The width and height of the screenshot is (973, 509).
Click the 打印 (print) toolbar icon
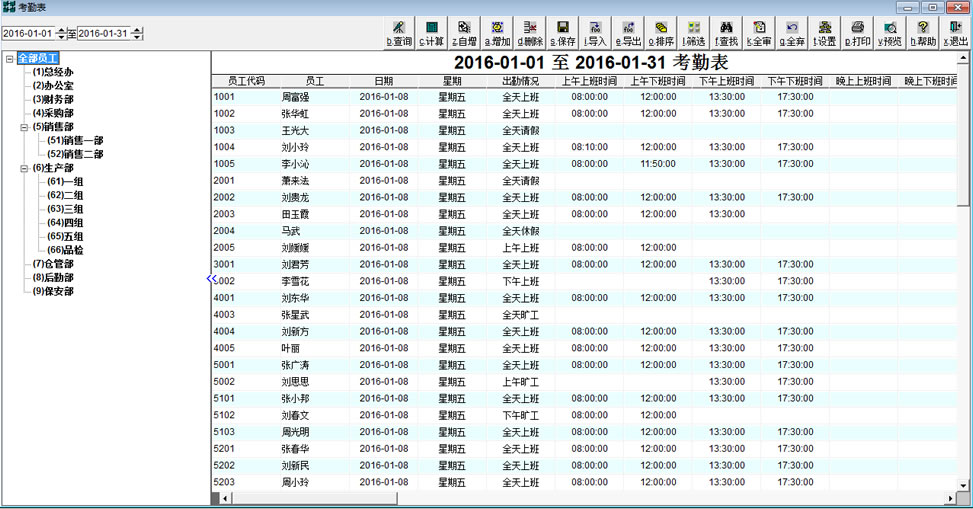(x=858, y=33)
